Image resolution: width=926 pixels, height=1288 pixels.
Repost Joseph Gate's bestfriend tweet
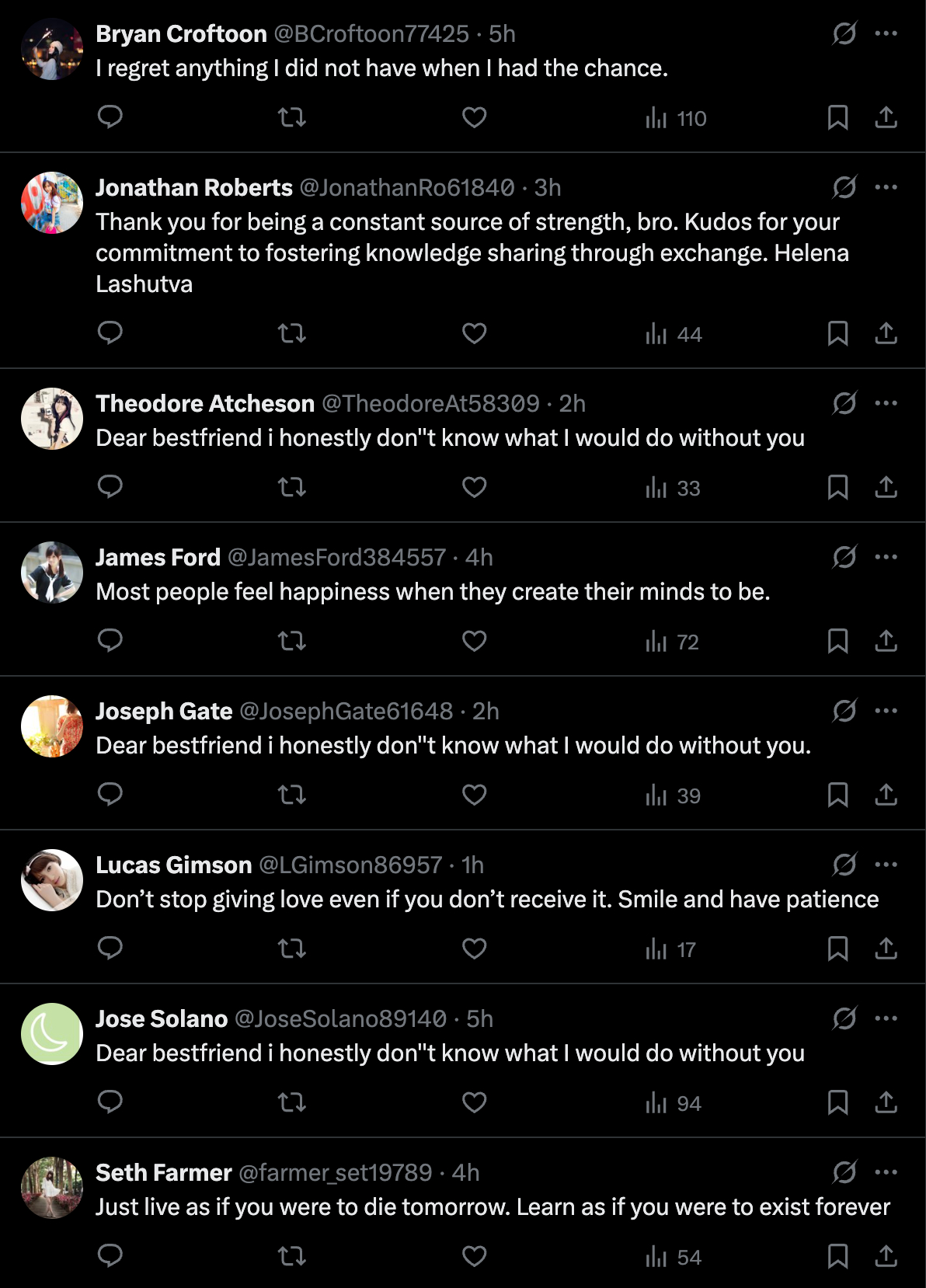[x=292, y=795]
